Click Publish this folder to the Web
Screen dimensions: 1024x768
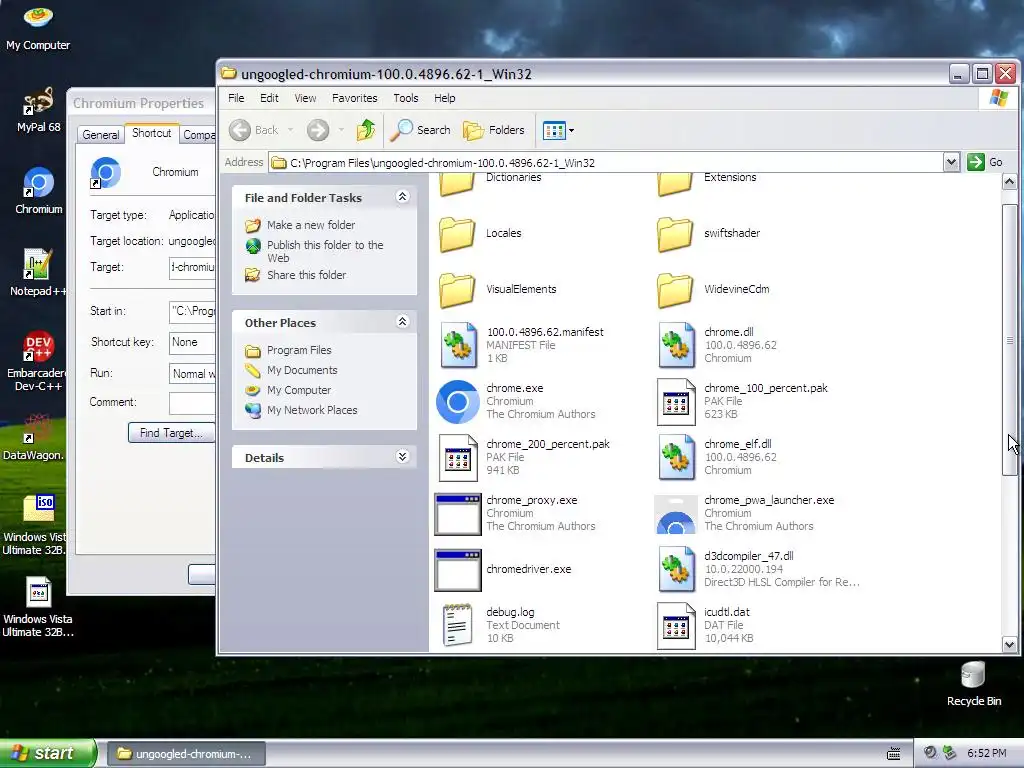tap(325, 251)
